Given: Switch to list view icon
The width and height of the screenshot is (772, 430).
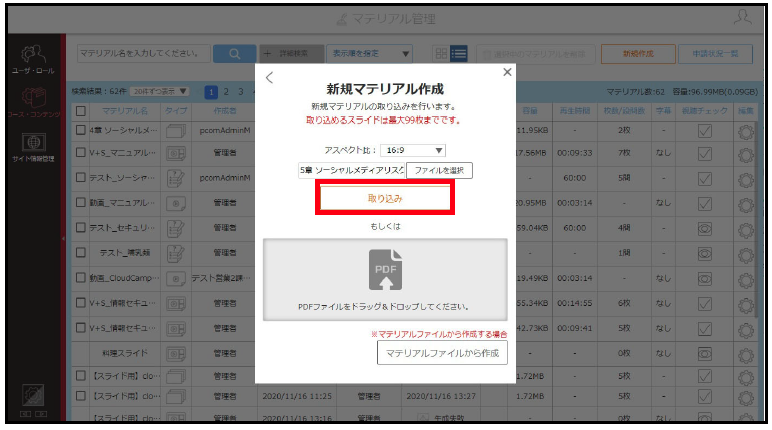Looking at the screenshot, I should tap(458, 54).
